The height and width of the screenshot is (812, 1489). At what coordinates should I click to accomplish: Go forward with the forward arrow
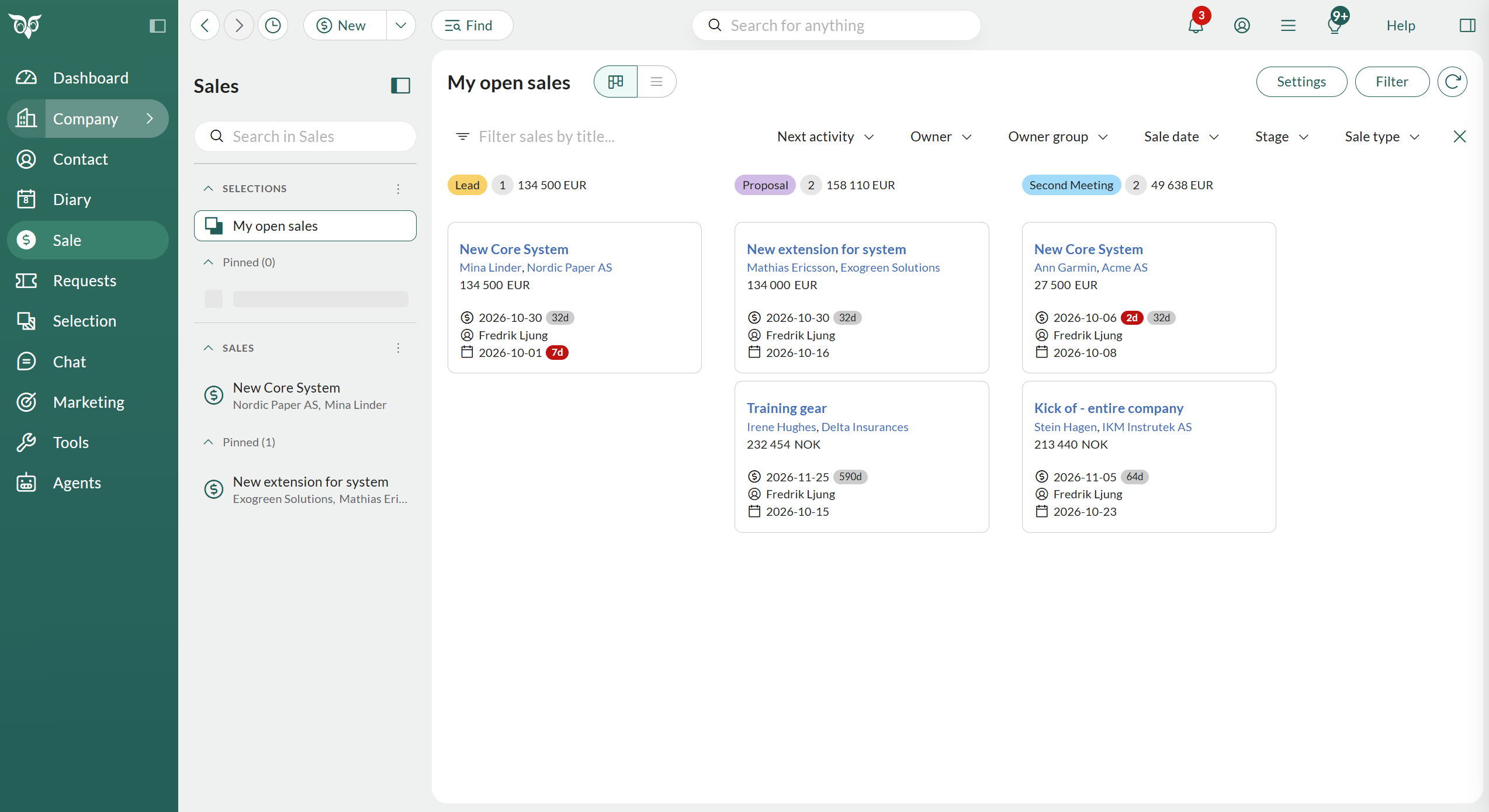tap(239, 26)
